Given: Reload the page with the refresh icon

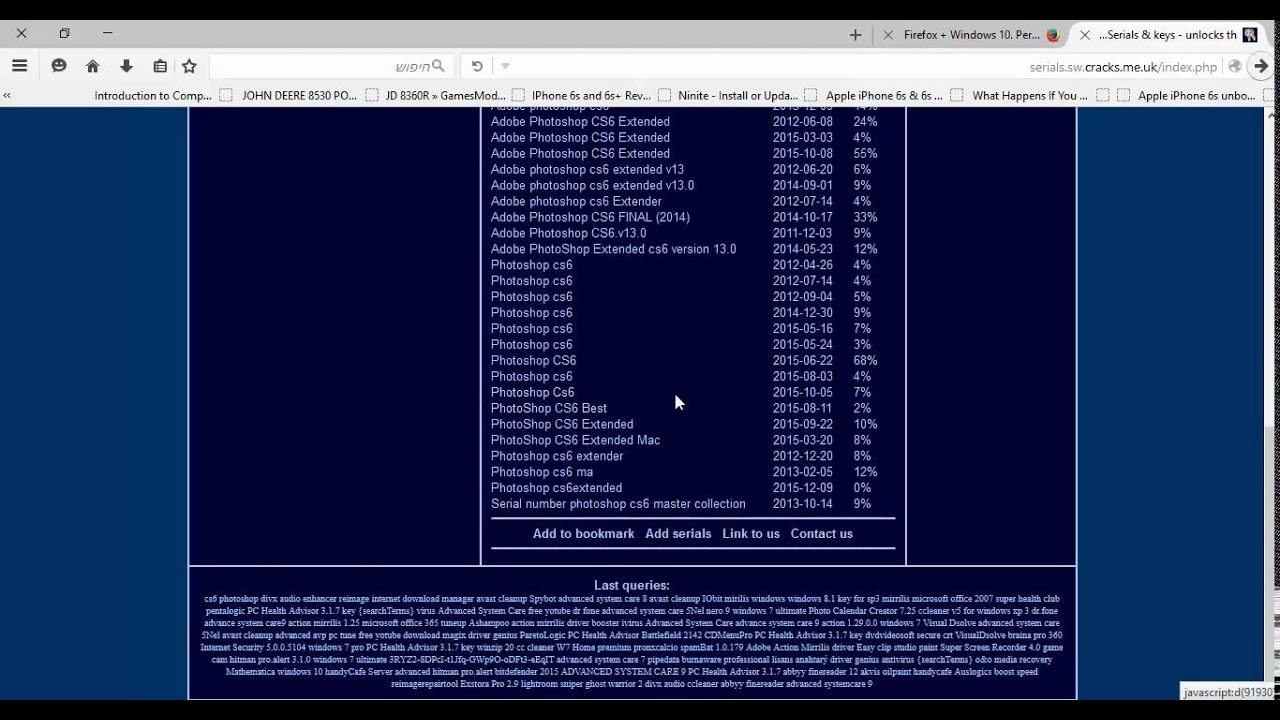Looking at the screenshot, I should [477, 66].
